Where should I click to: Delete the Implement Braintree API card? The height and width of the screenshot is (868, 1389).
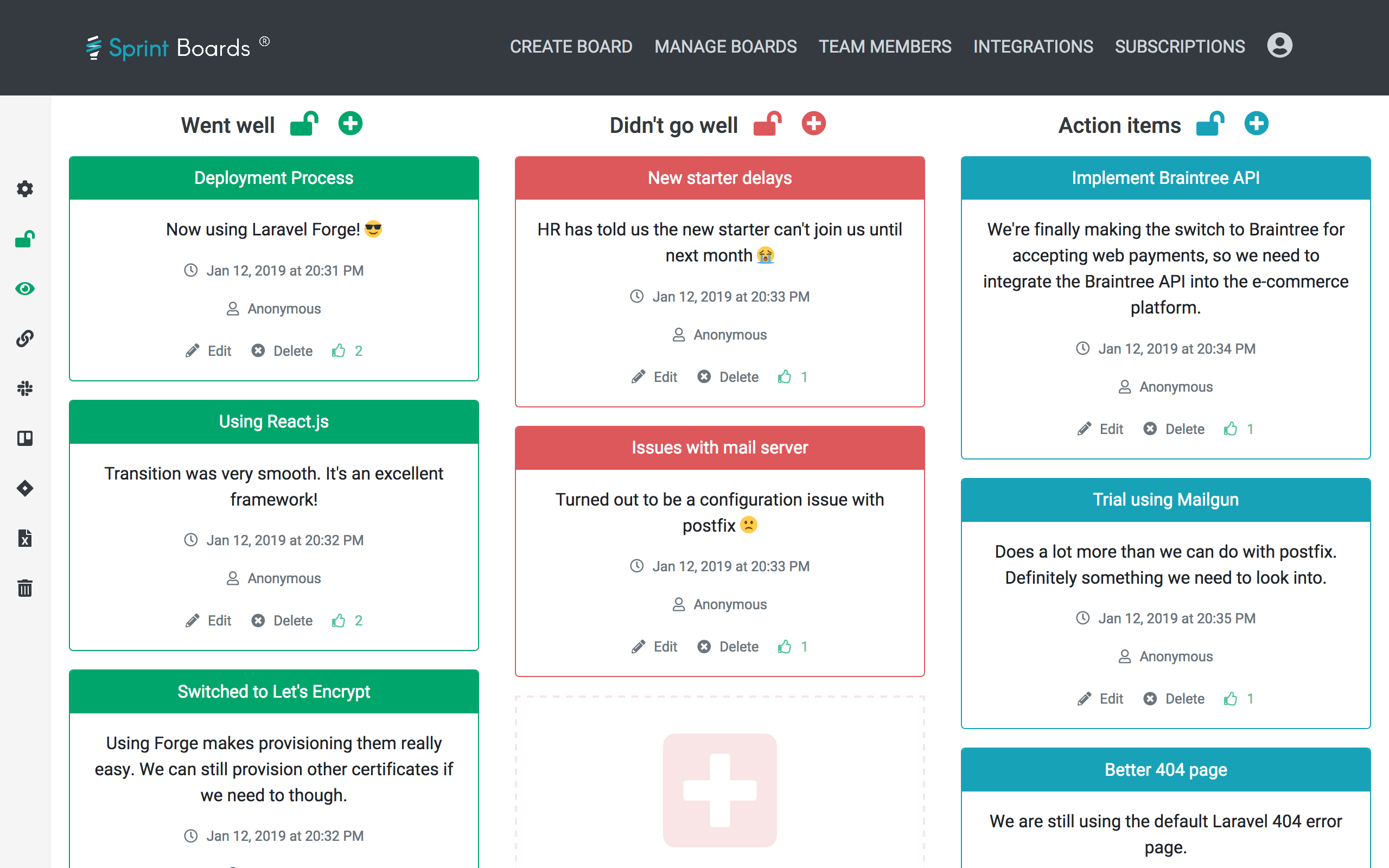point(1174,430)
